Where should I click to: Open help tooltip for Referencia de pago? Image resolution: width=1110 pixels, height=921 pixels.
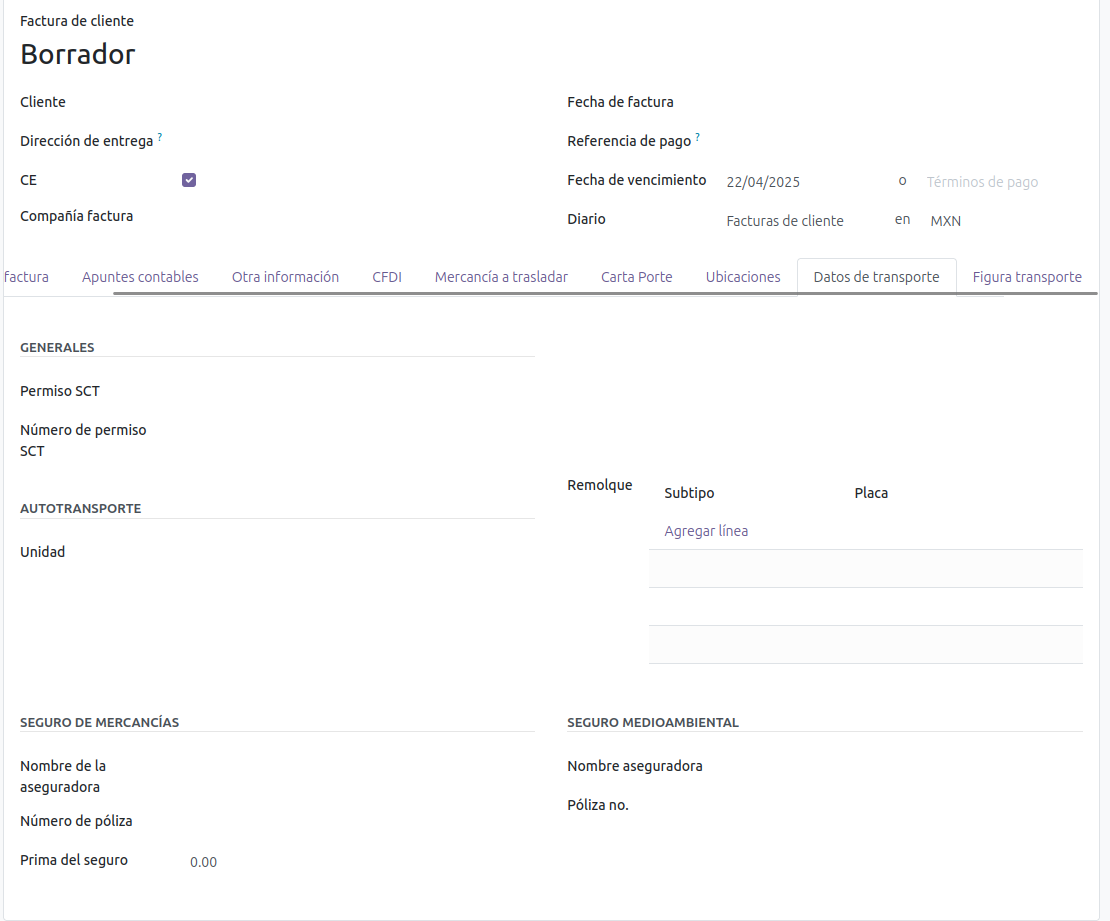697,138
